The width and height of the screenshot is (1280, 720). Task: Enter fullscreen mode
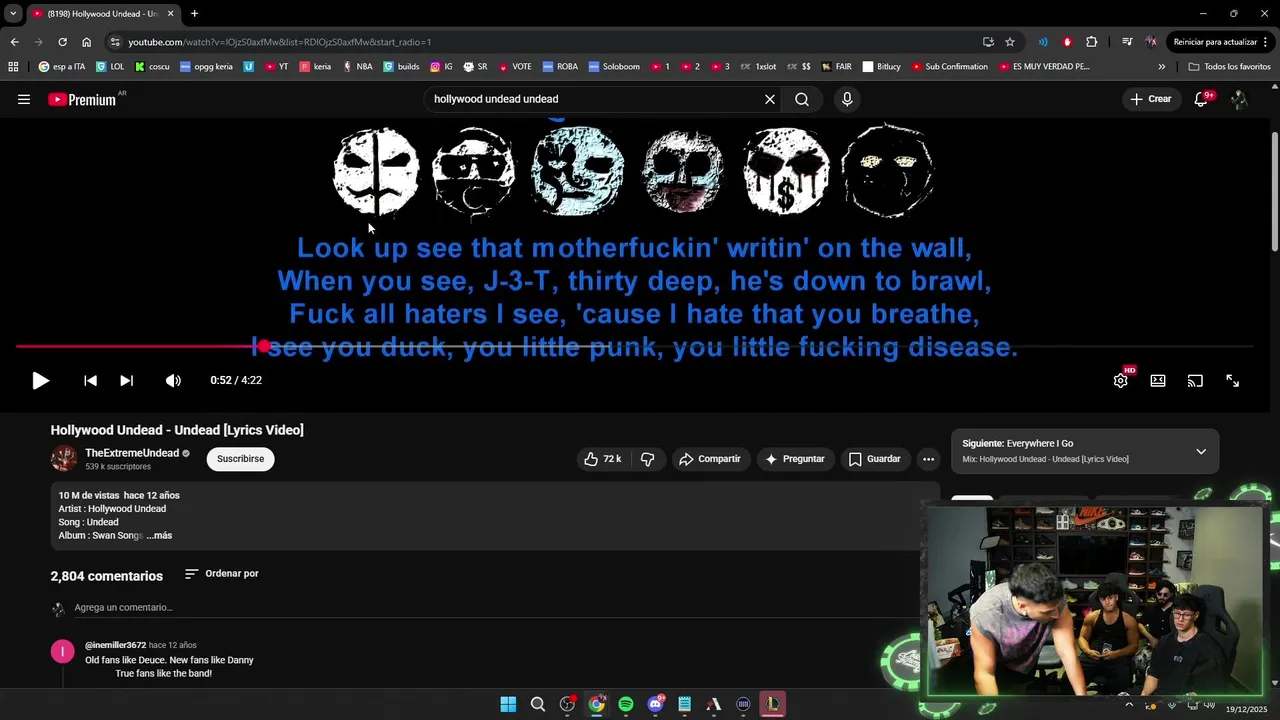point(1232,380)
